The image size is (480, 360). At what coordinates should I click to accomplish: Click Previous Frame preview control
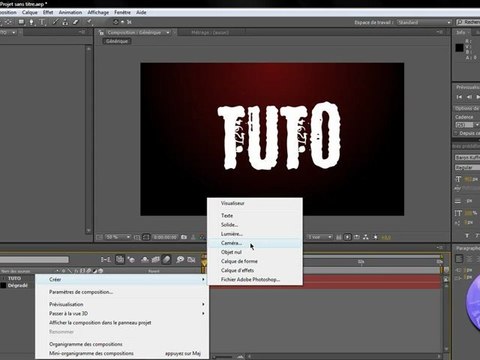[469, 97]
